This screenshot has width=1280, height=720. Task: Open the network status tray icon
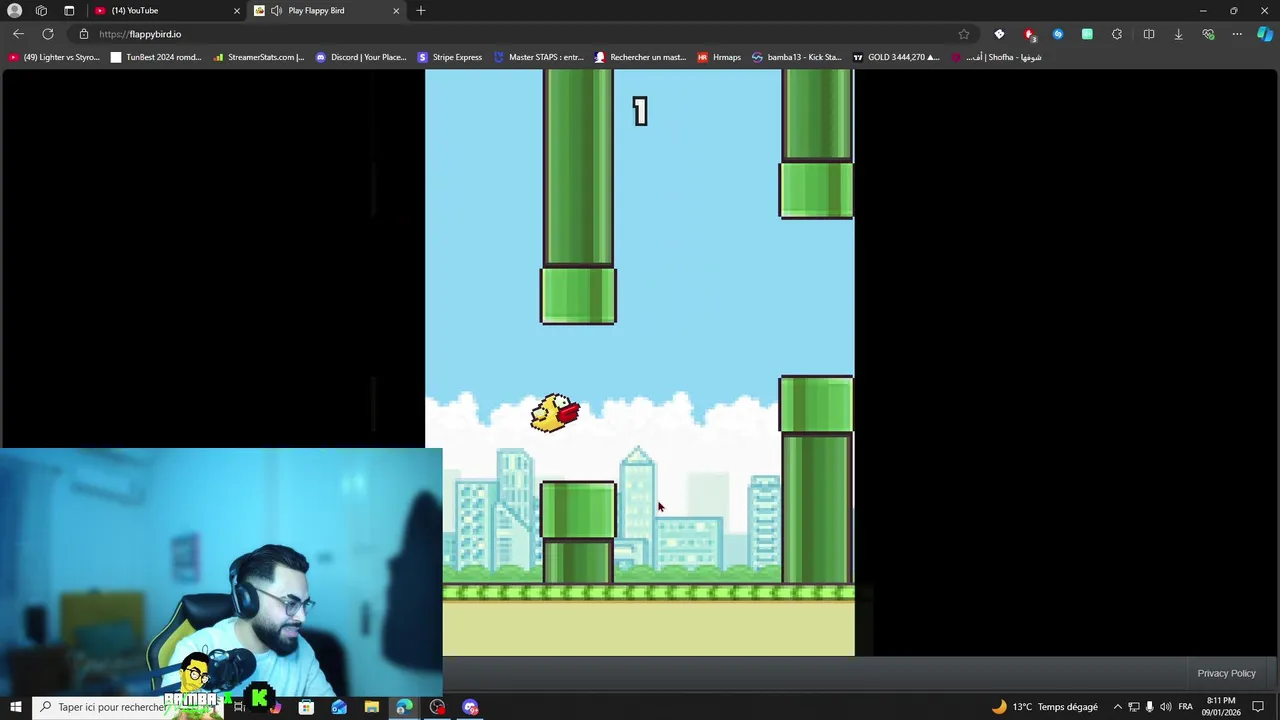coord(1133,707)
